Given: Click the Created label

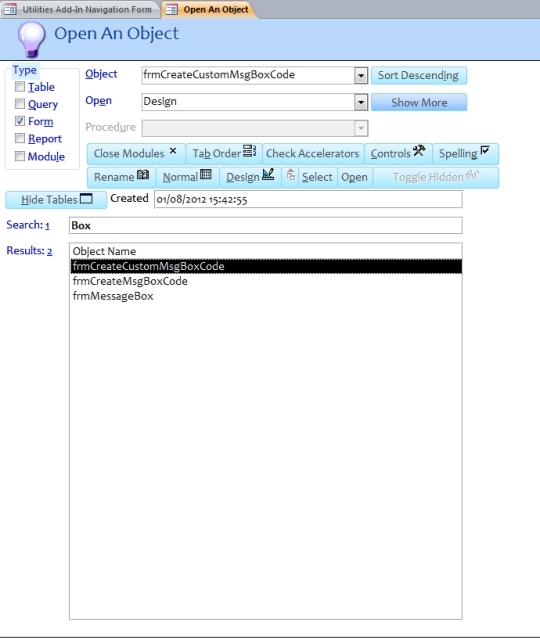Looking at the screenshot, I should pyautogui.click(x=129, y=198).
